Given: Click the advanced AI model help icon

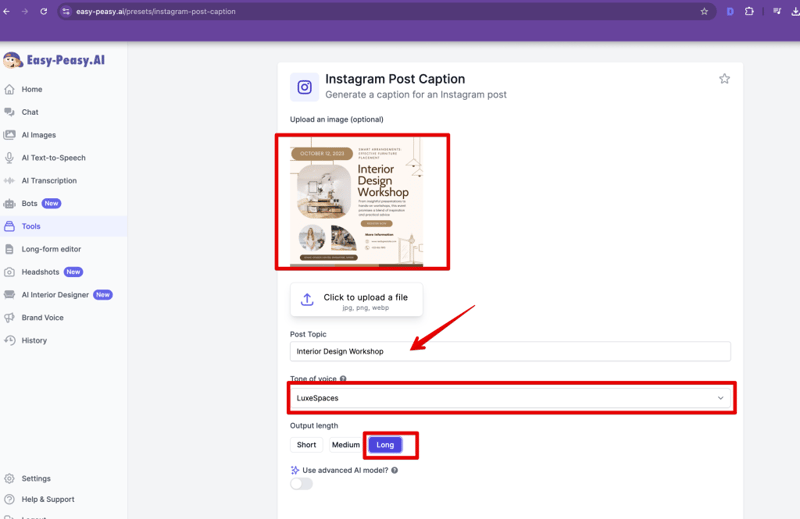Looking at the screenshot, I should 394,470.
